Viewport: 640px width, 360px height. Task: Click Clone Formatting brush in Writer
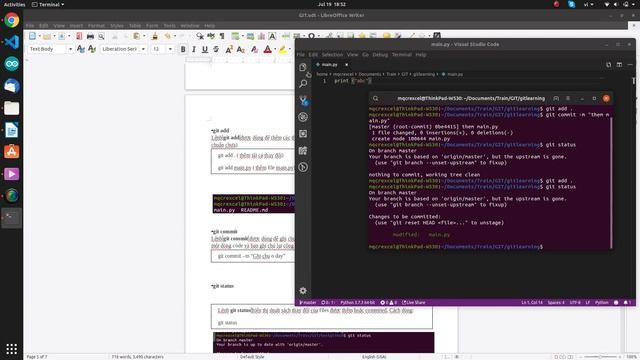click(155, 36)
